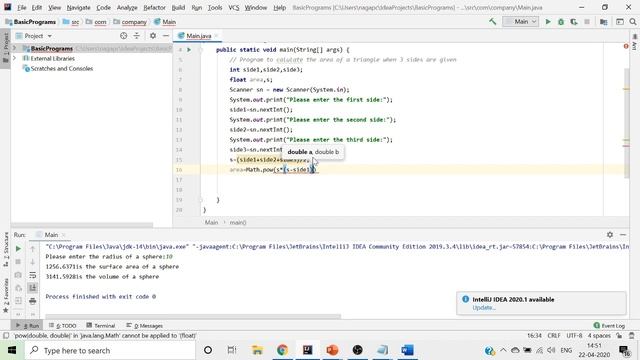Click Windows Task View button
The image size is (640, 360).
click(232, 350)
